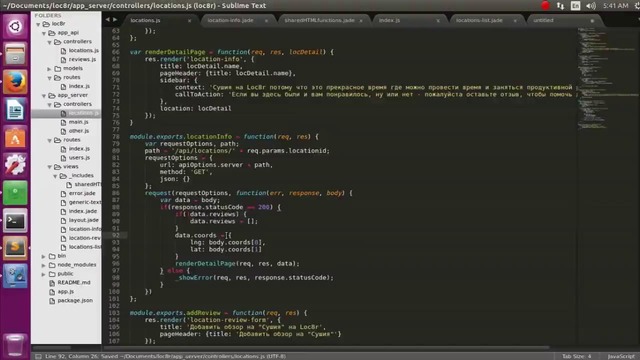Open users.js in routes folder
640x360 pixels.
tap(79, 158)
